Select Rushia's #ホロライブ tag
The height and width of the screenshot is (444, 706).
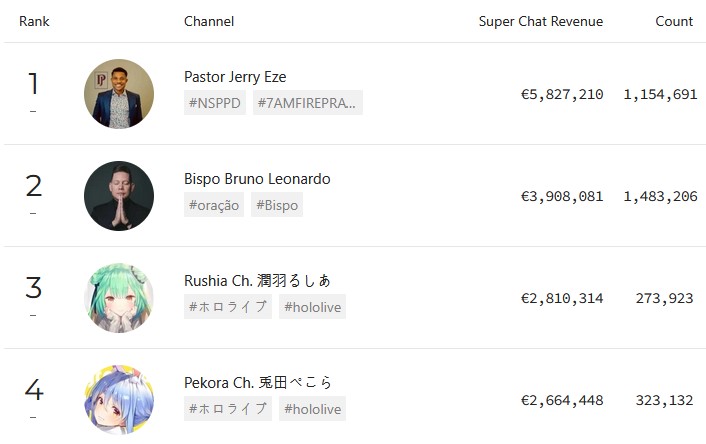point(228,307)
